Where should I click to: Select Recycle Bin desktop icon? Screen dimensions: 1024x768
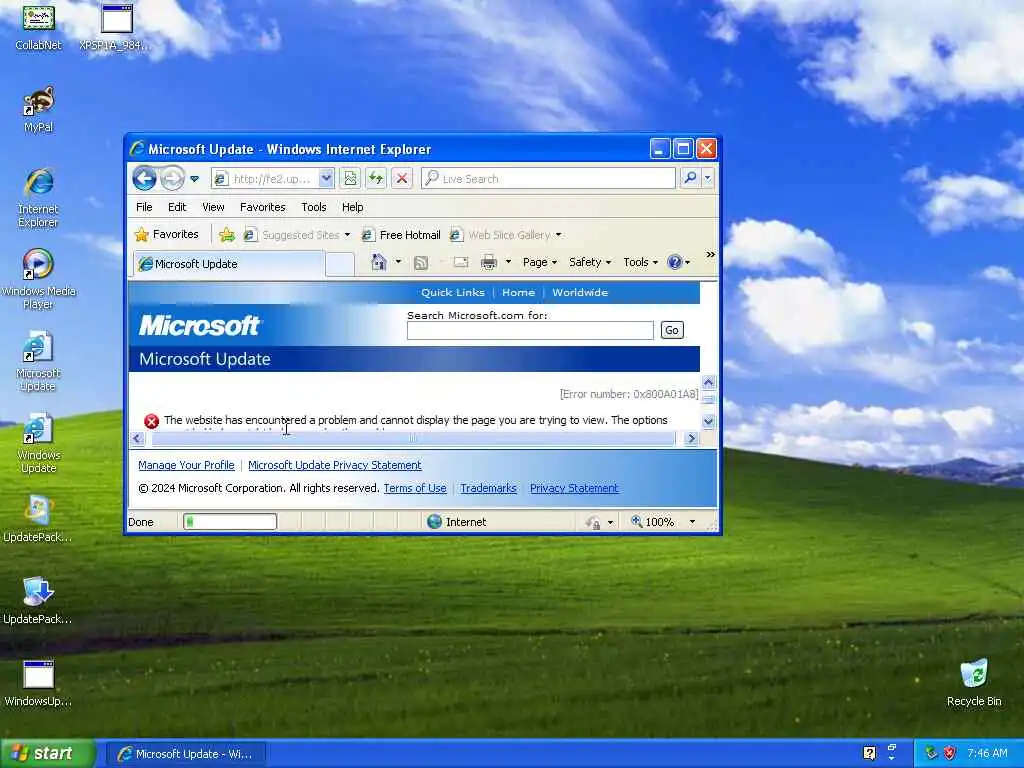tap(974, 683)
